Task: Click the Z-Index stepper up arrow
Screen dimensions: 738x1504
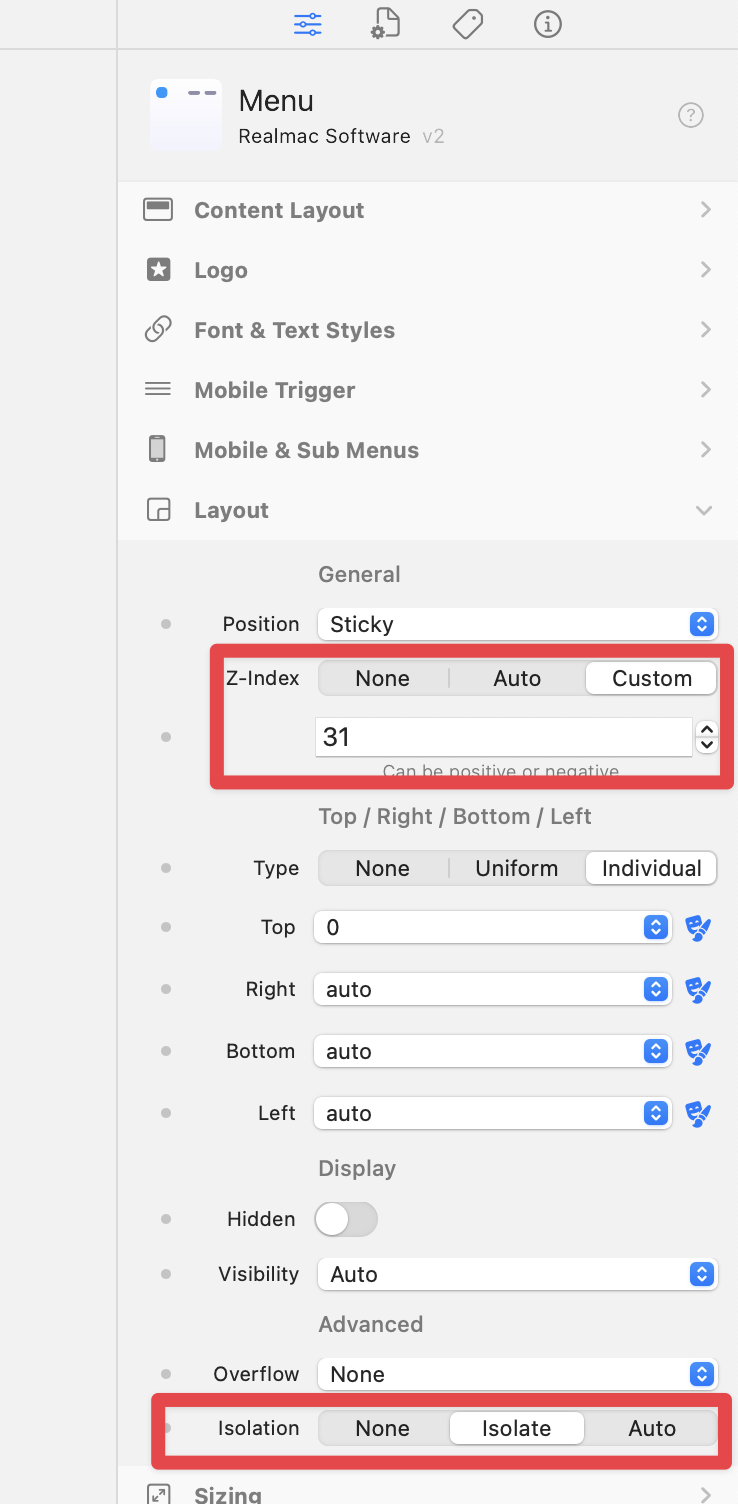Action: [707, 730]
